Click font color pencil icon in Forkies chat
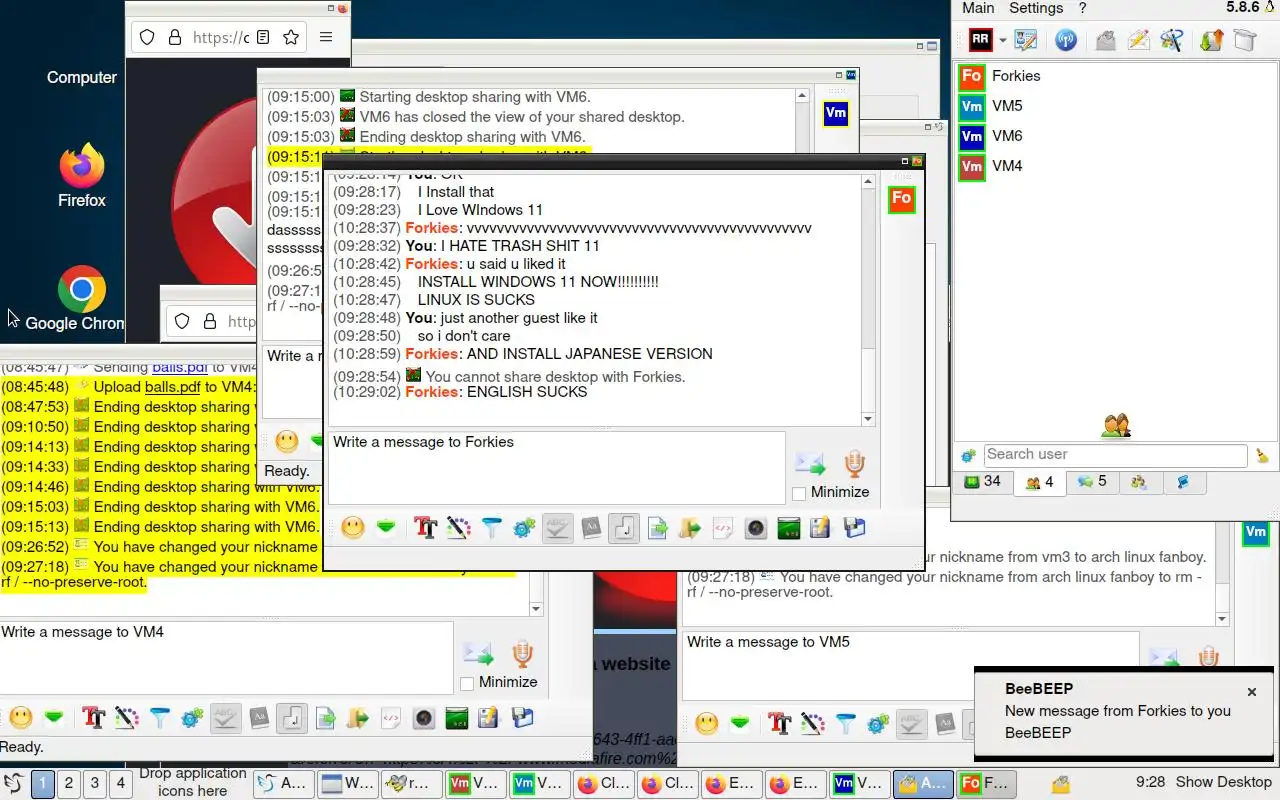Image resolution: width=1280 pixels, height=800 pixels. (458, 528)
